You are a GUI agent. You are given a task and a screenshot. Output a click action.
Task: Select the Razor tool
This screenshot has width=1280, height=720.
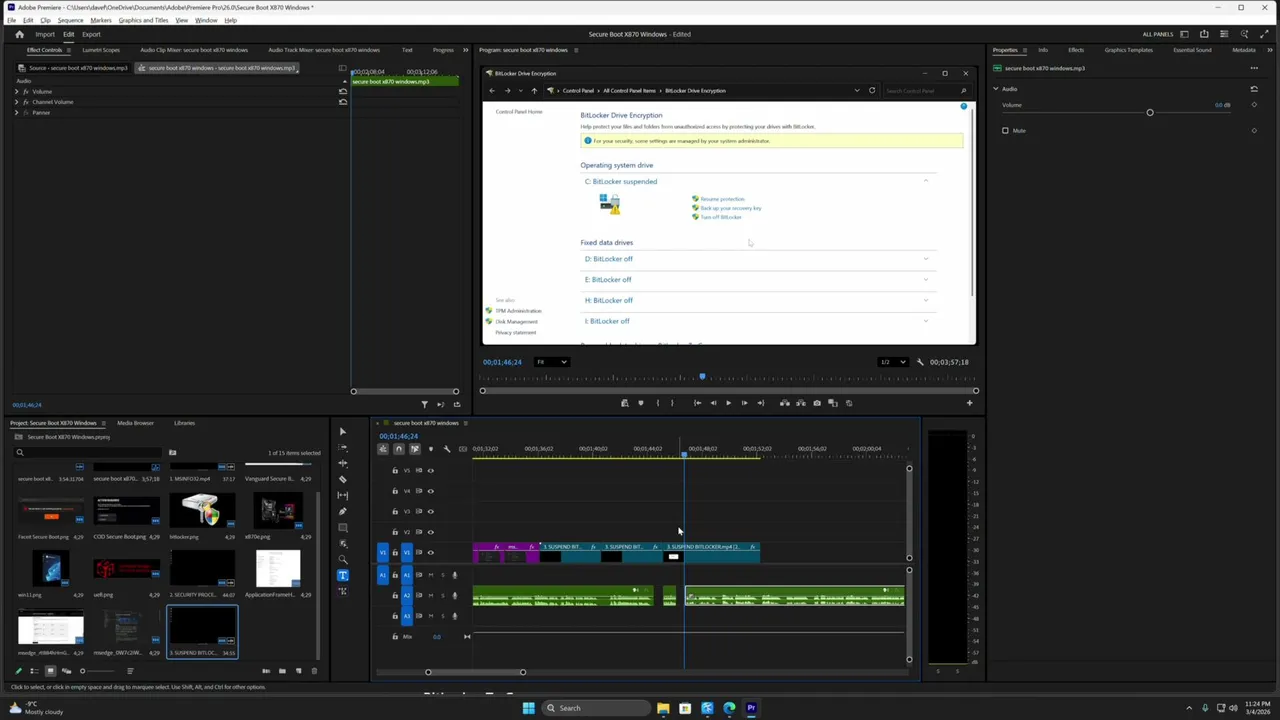tap(343, 479)
